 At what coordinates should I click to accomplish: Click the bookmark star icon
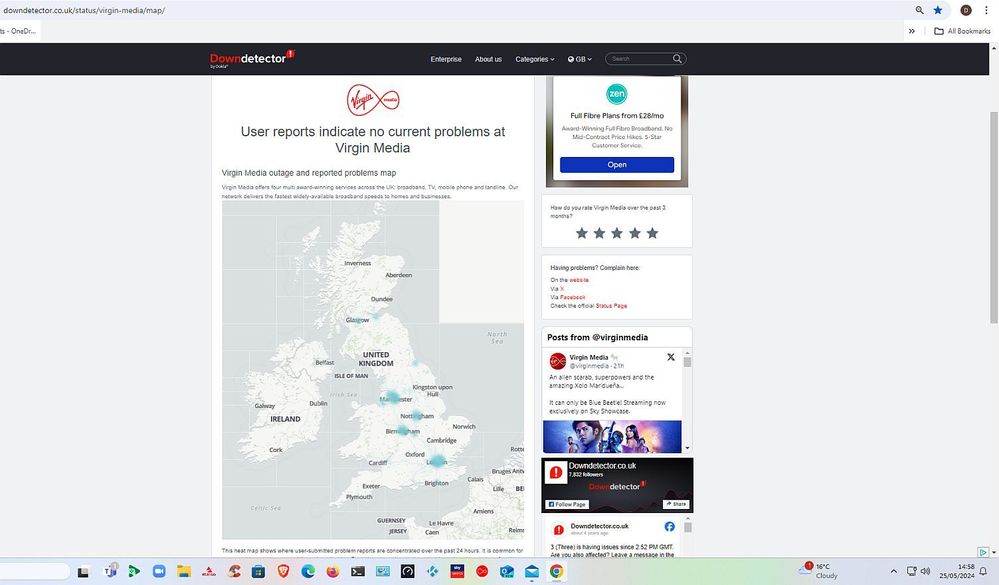pos(938,10)
